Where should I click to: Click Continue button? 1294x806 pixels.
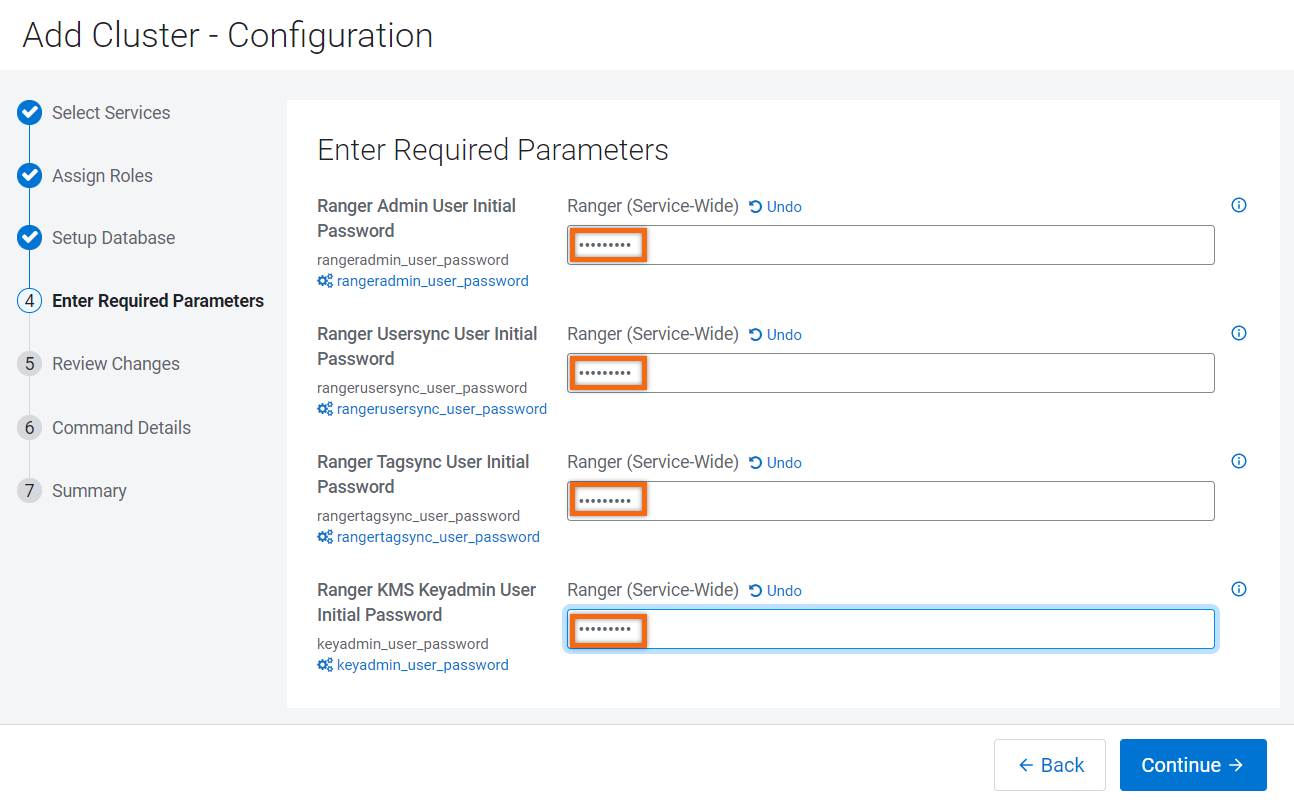point(1193,765)
